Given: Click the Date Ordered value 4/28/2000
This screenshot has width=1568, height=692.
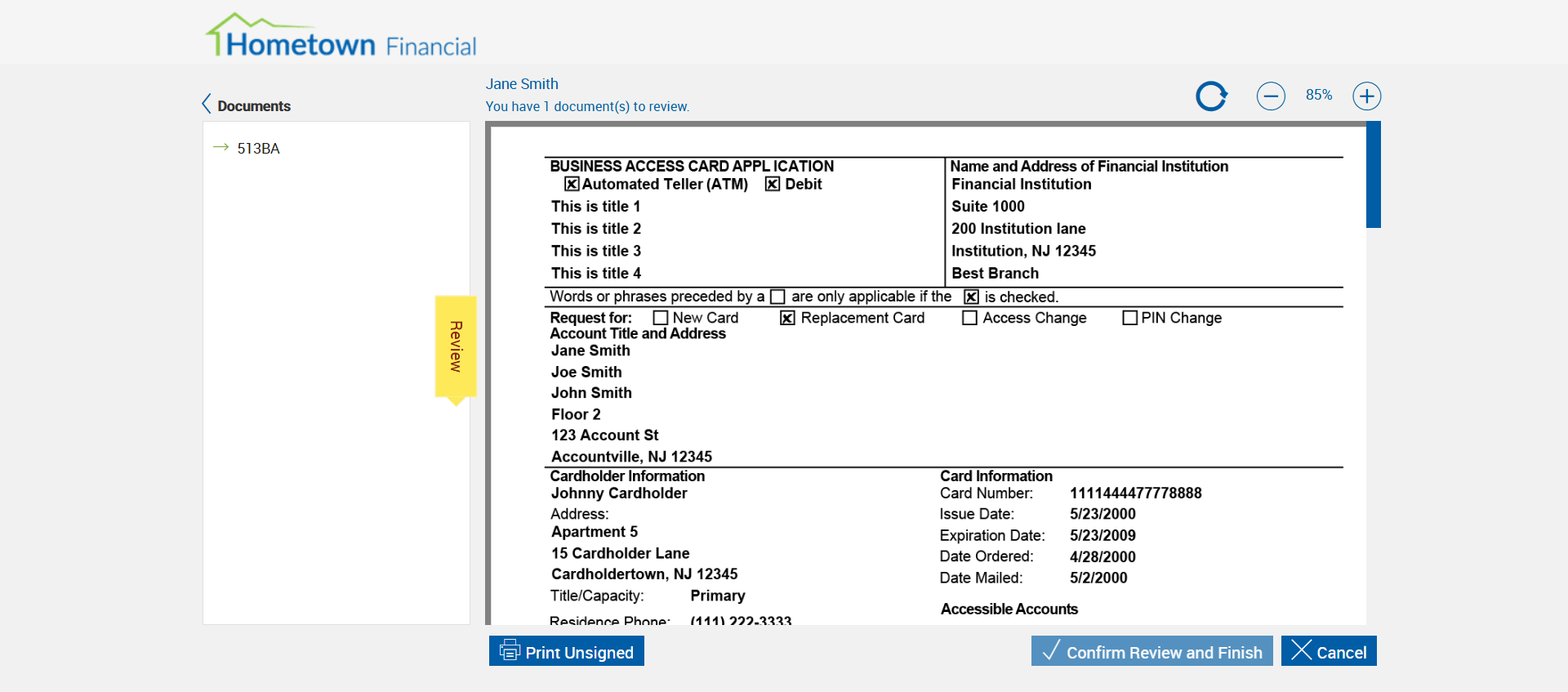Looking at the screenshot, I should (x=1102, y=557).
